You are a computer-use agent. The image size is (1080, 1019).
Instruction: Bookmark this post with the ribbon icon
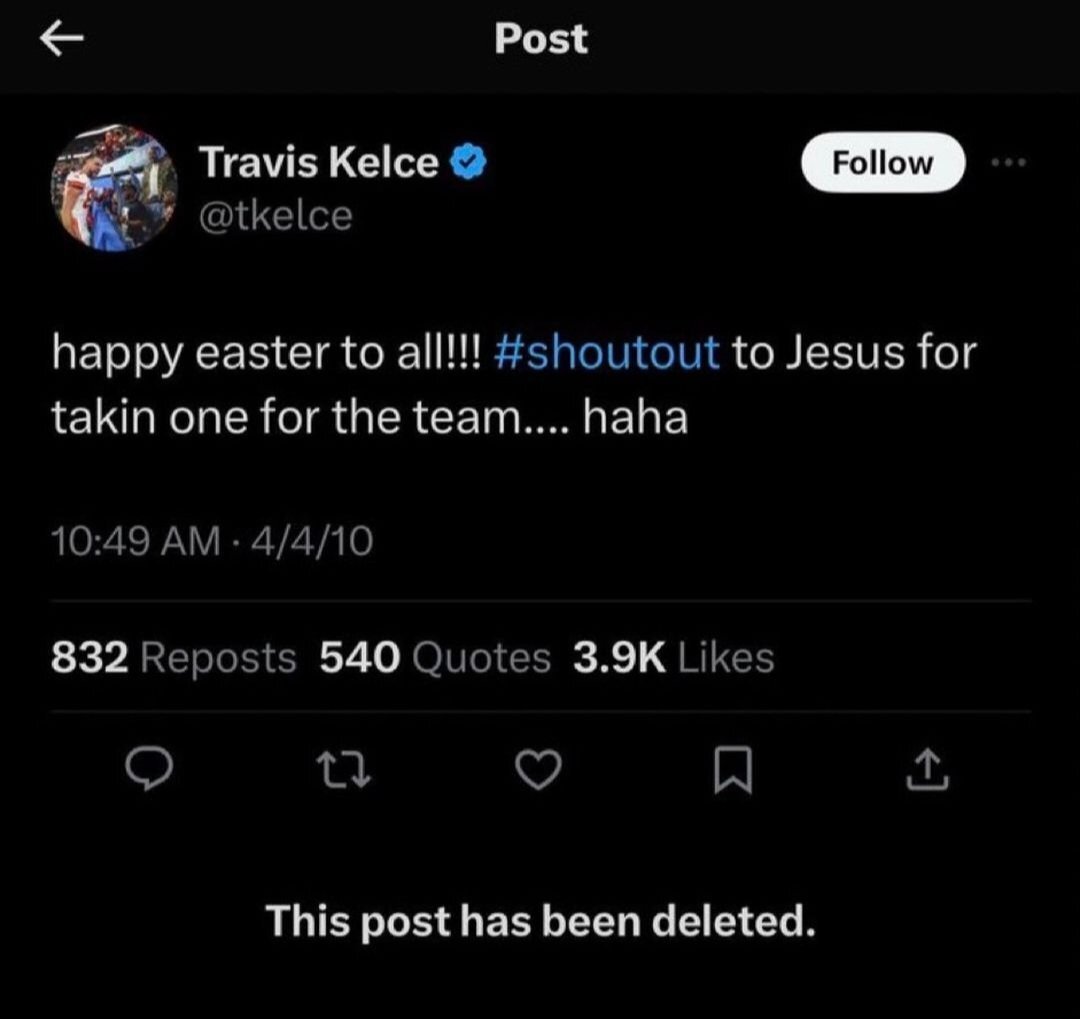tap(734, 773)
